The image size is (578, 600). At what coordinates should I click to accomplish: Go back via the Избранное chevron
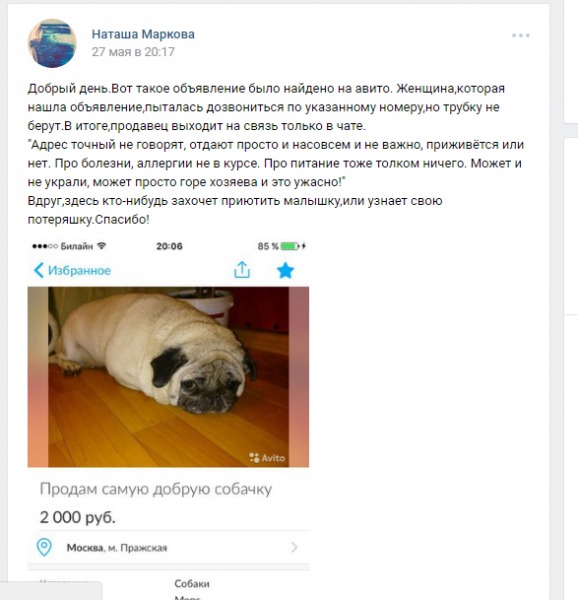point(39,270)
